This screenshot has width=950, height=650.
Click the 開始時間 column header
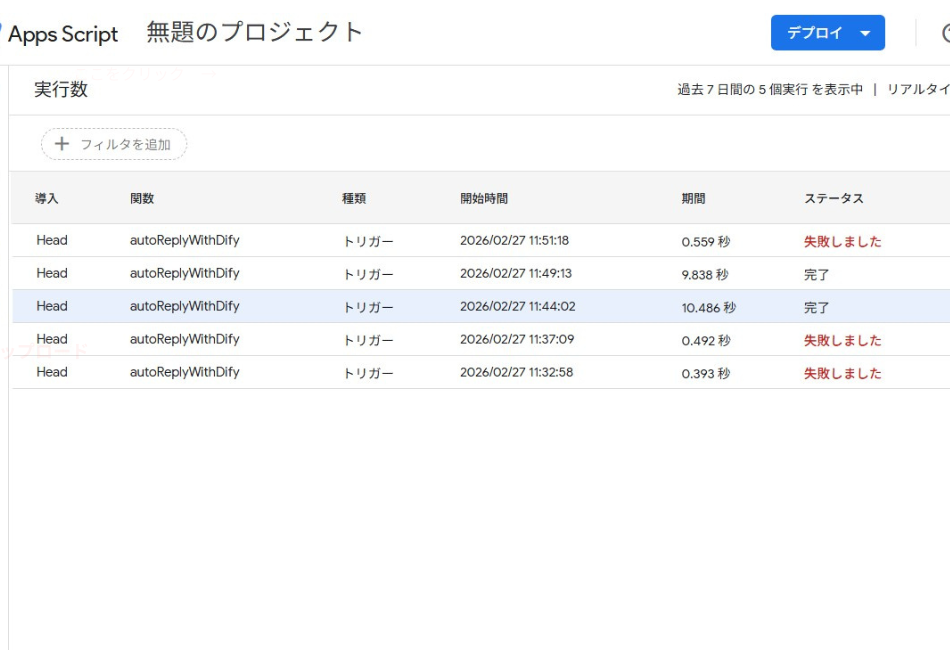point(484,199)
